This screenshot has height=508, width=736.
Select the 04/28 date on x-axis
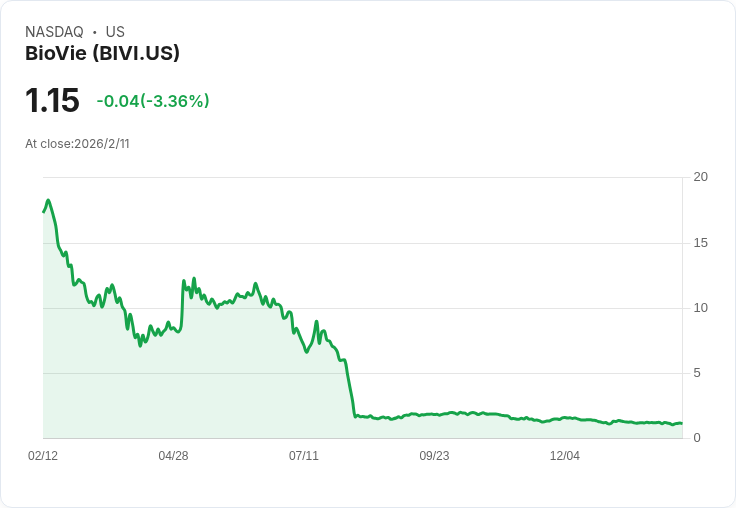173,456
